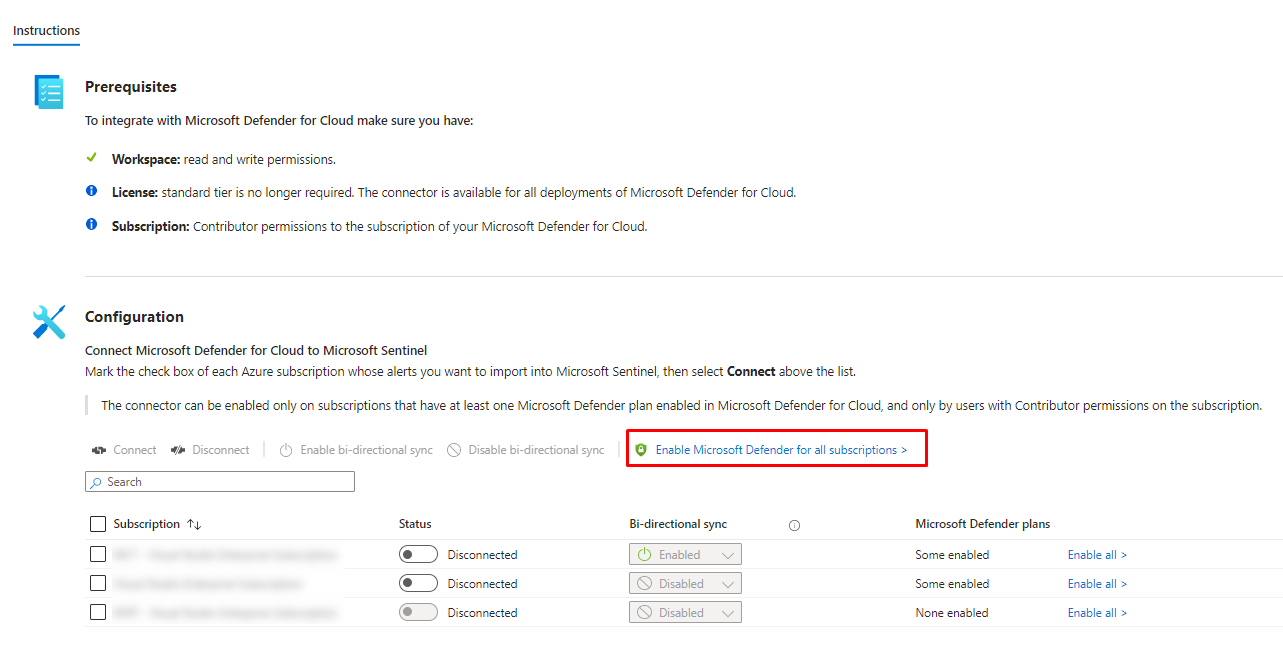
Task: Check the select-all Subscription checkbox
Action: tap(98, 524)
